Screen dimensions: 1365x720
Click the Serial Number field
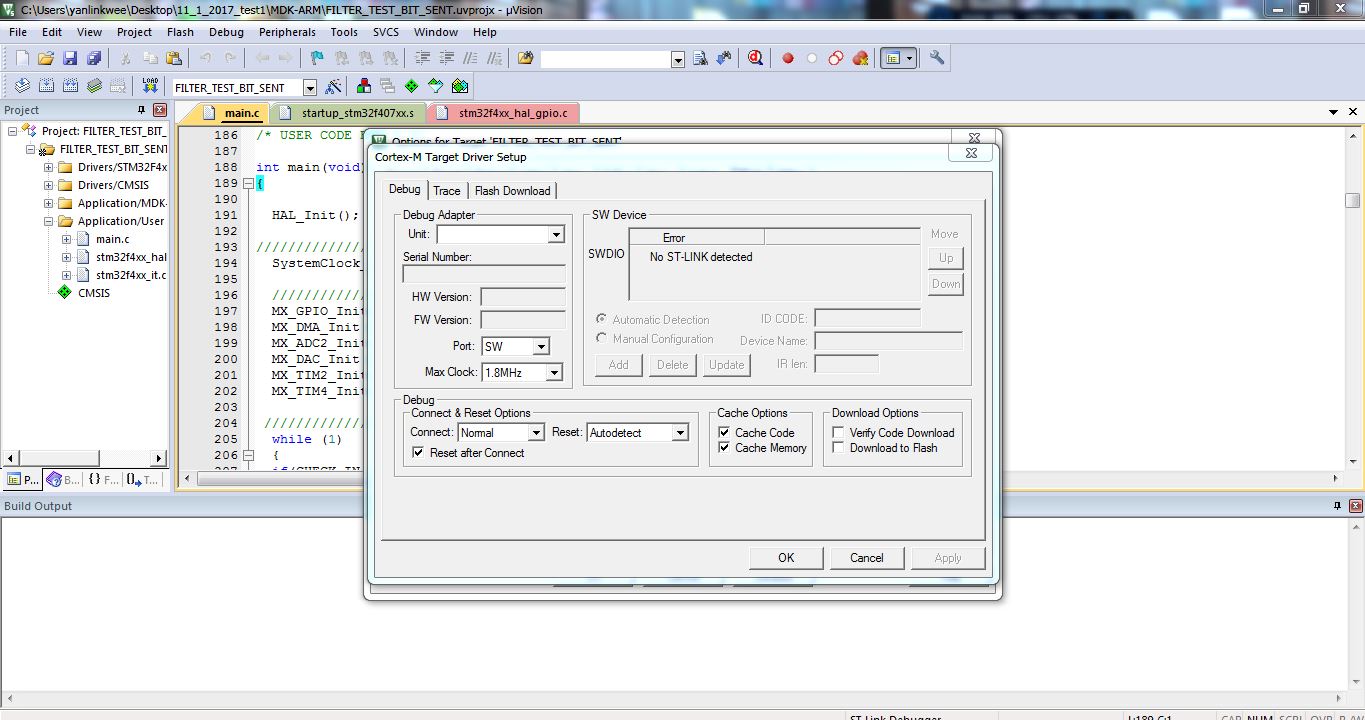pos(484,274)
